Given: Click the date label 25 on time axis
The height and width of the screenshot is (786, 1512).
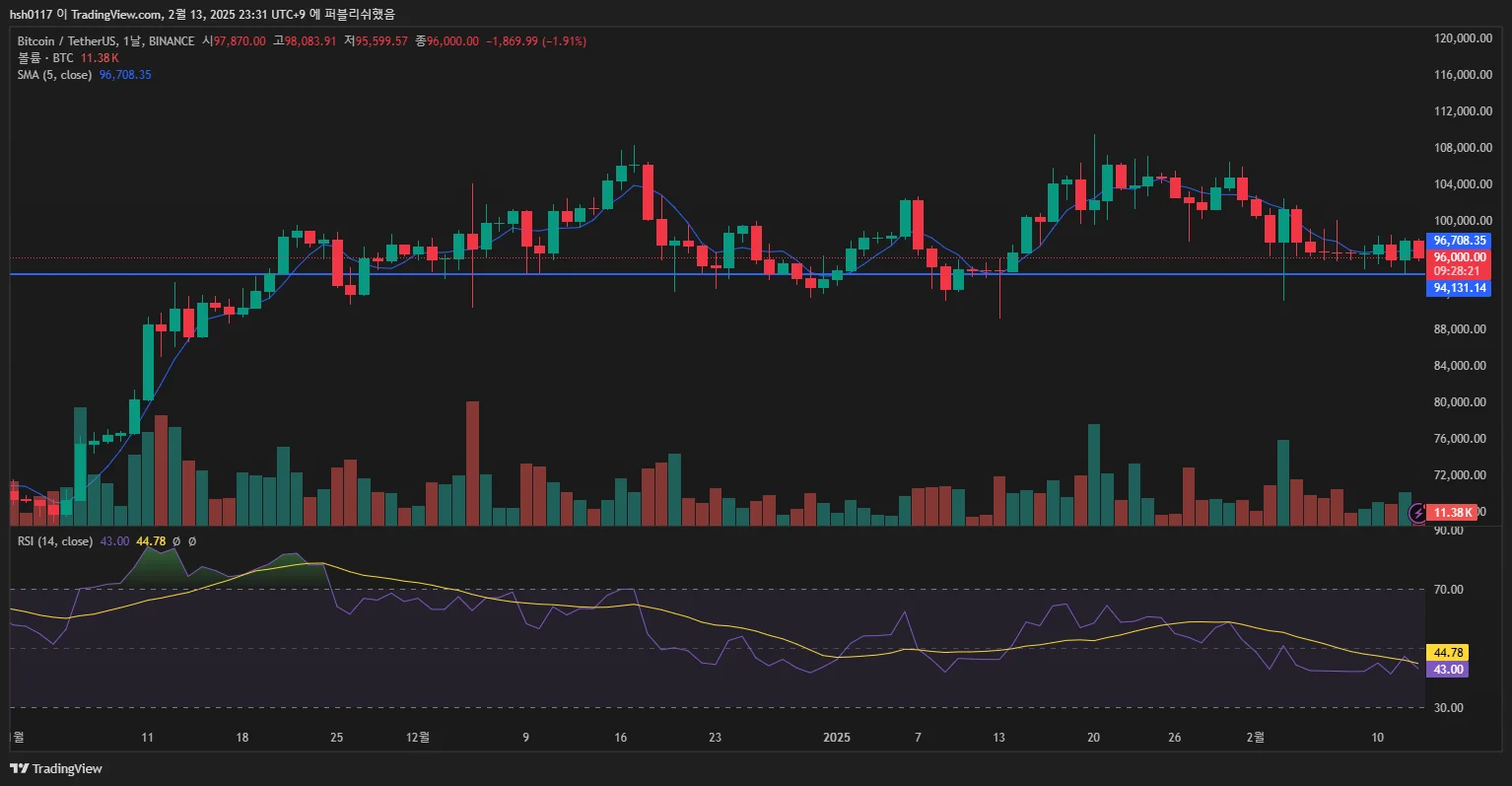Looking at the screenshot, I should [x=337, y=738].
